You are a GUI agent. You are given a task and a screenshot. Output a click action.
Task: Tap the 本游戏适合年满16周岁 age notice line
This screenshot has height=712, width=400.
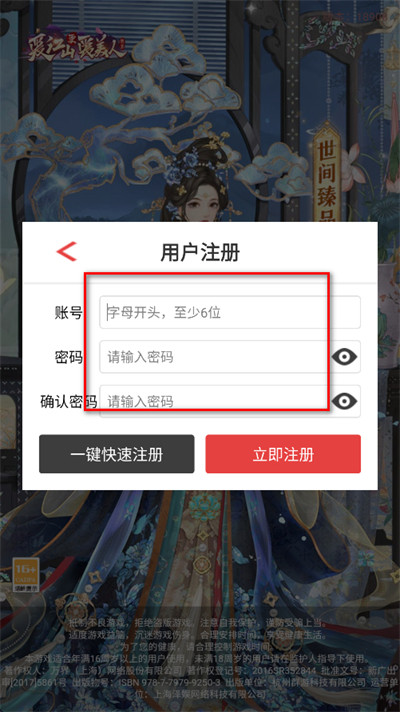[196, 658]
